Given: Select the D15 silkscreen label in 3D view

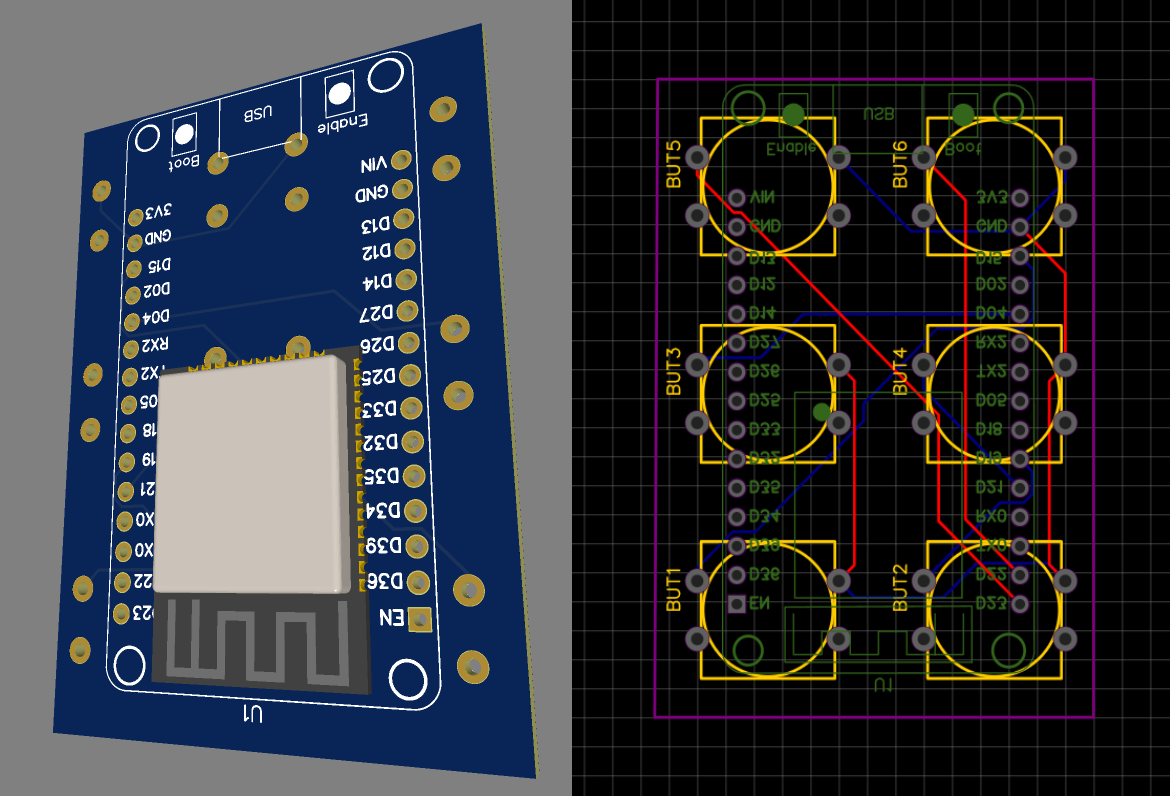Looking at the screenshot, I should [x=159, y=265].
